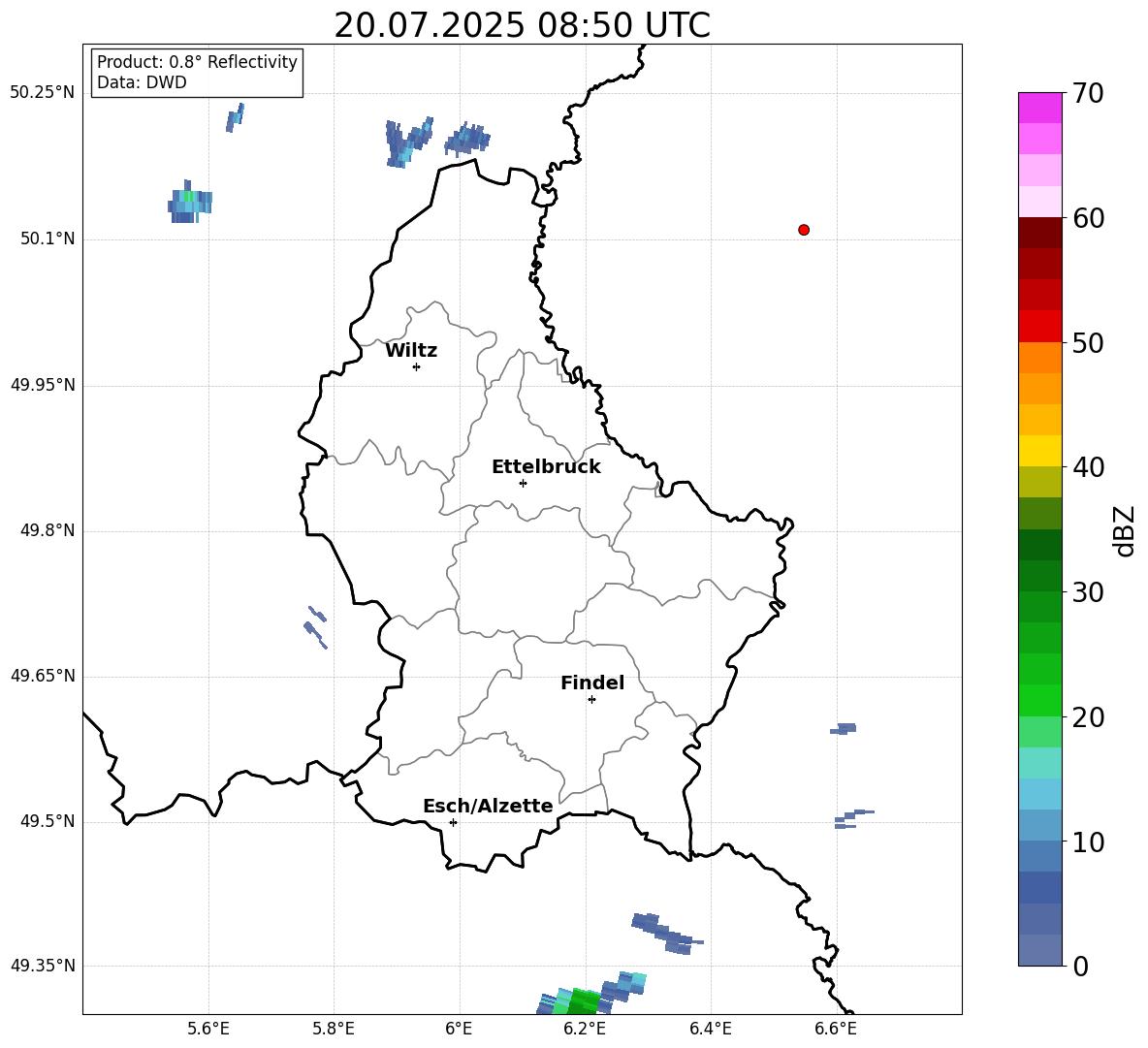Screen dimensions: 1148x1048
Task: Click the 50.1°N latitude label
Action: 48,239
